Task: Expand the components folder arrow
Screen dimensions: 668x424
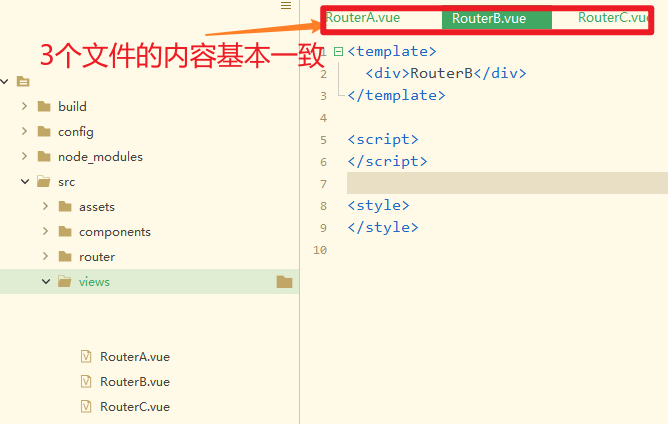Action: [x=46, y=231]
